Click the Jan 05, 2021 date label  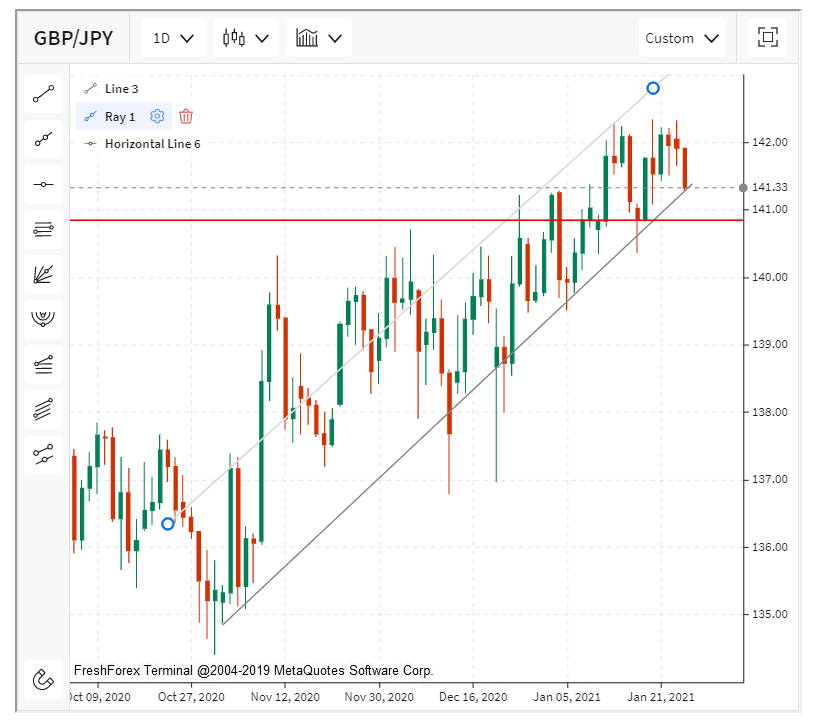point(567,697)
